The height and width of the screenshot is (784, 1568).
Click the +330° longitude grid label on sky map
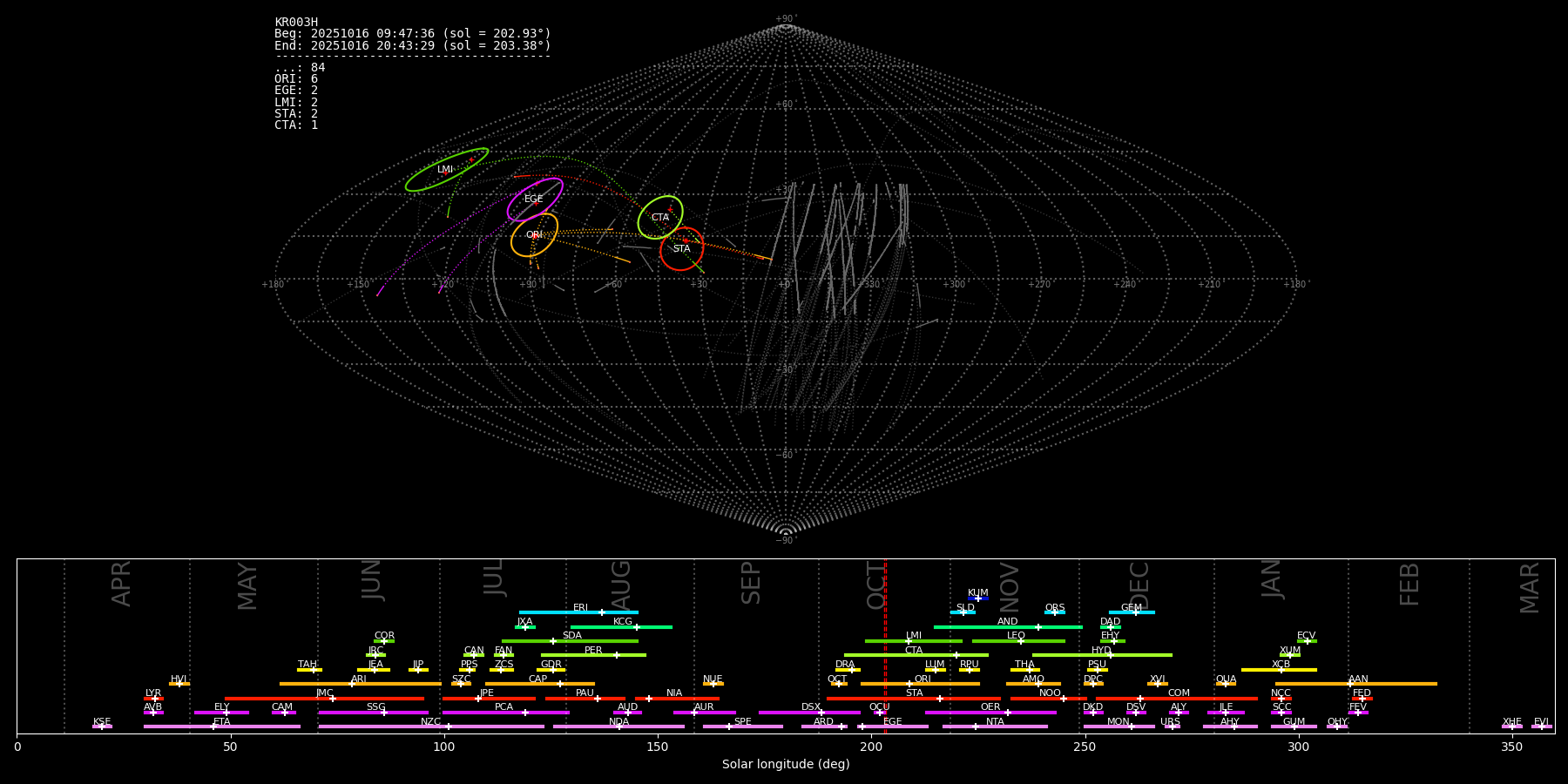coord(869,285)
